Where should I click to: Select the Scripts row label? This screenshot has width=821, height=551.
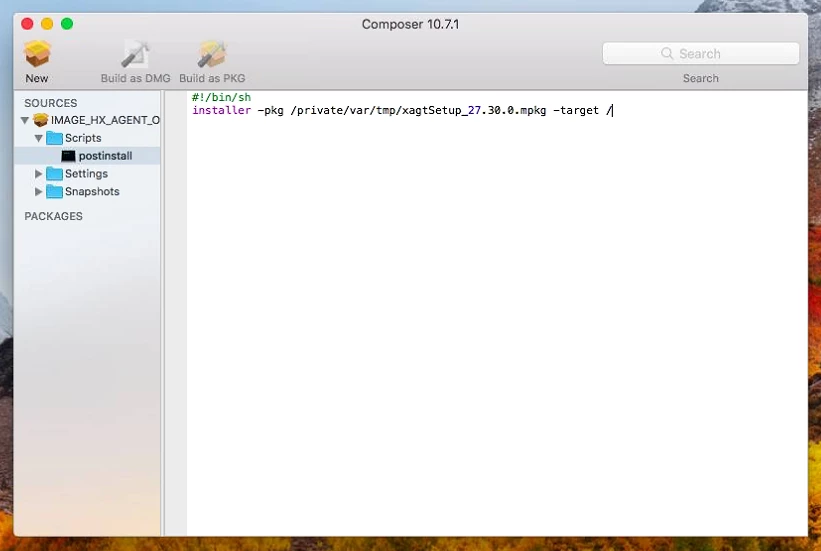click(83, 138)
